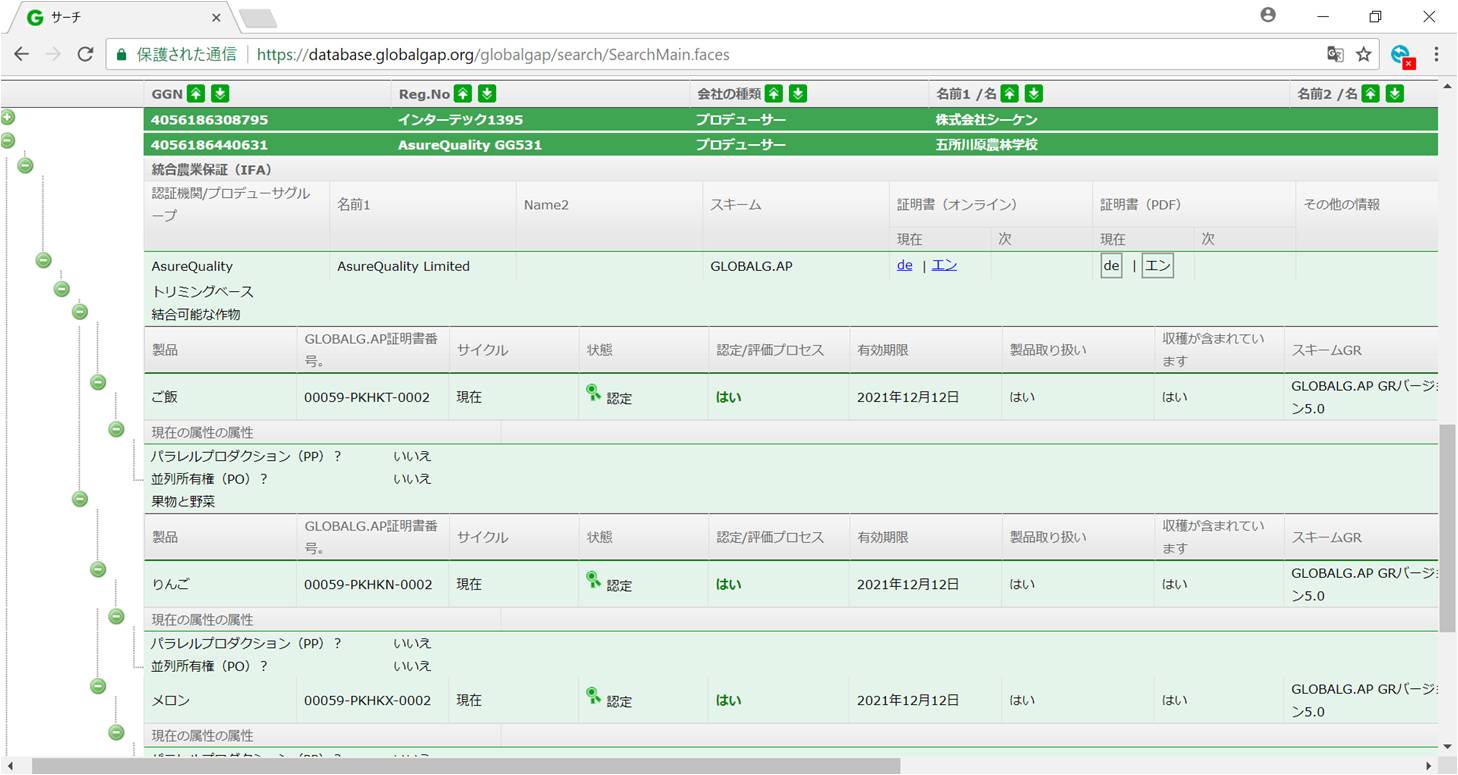The height and width of the screenshot is (775, 1458).
Task: Click certified ribbon icon in りんご row
Action: click(594, 581)
